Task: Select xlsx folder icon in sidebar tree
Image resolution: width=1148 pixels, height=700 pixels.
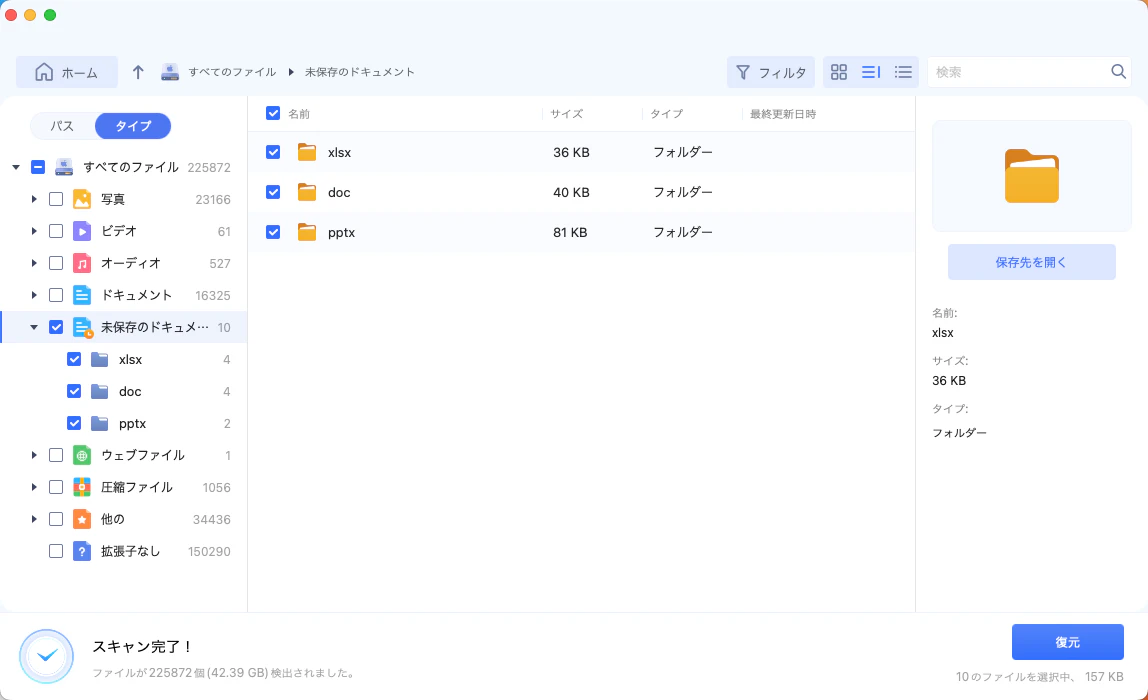Action: click(100, 359)
